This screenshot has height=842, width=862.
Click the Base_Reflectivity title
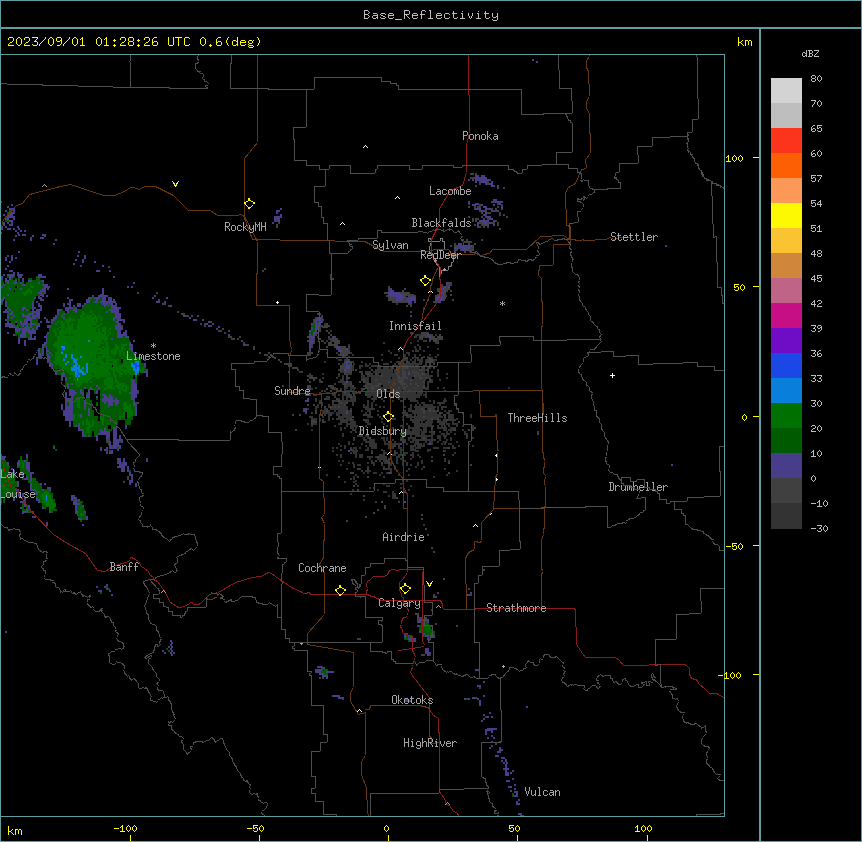click(431, 15)
